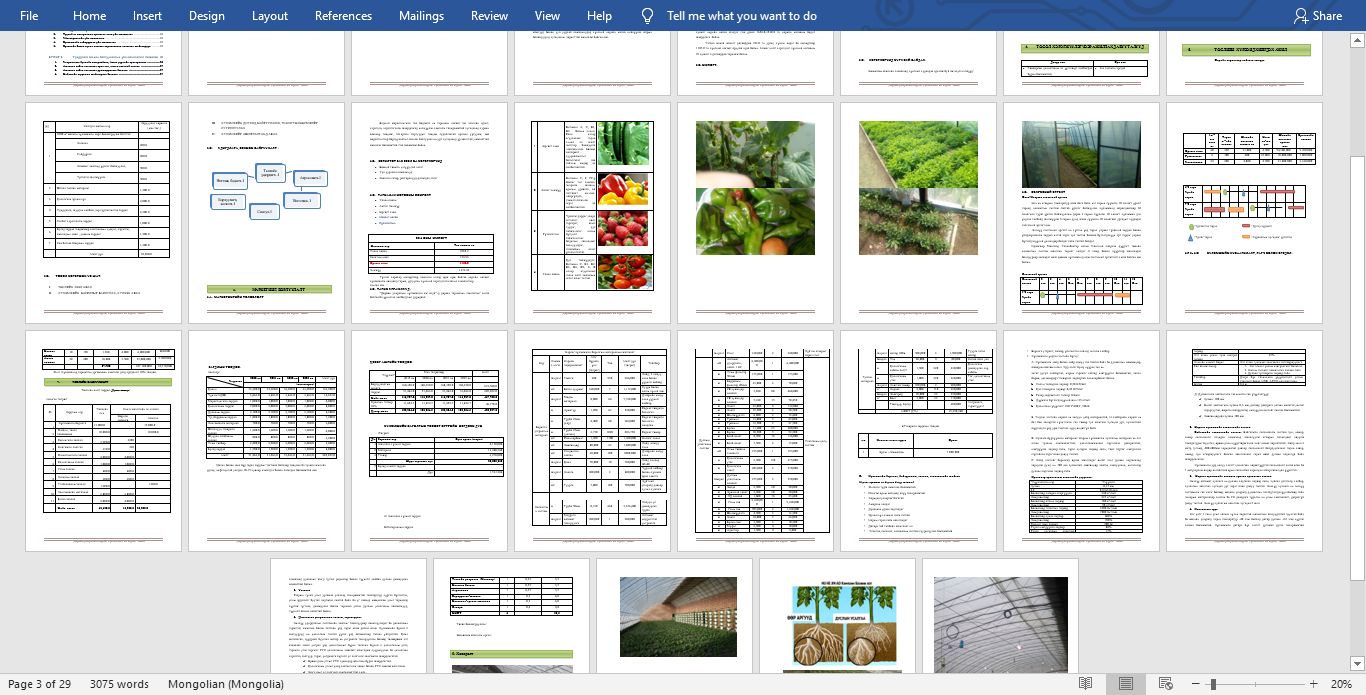The image size is (1366, 695).
Task: Click the Tell me lightbulb icon
Action: point(647,16)
